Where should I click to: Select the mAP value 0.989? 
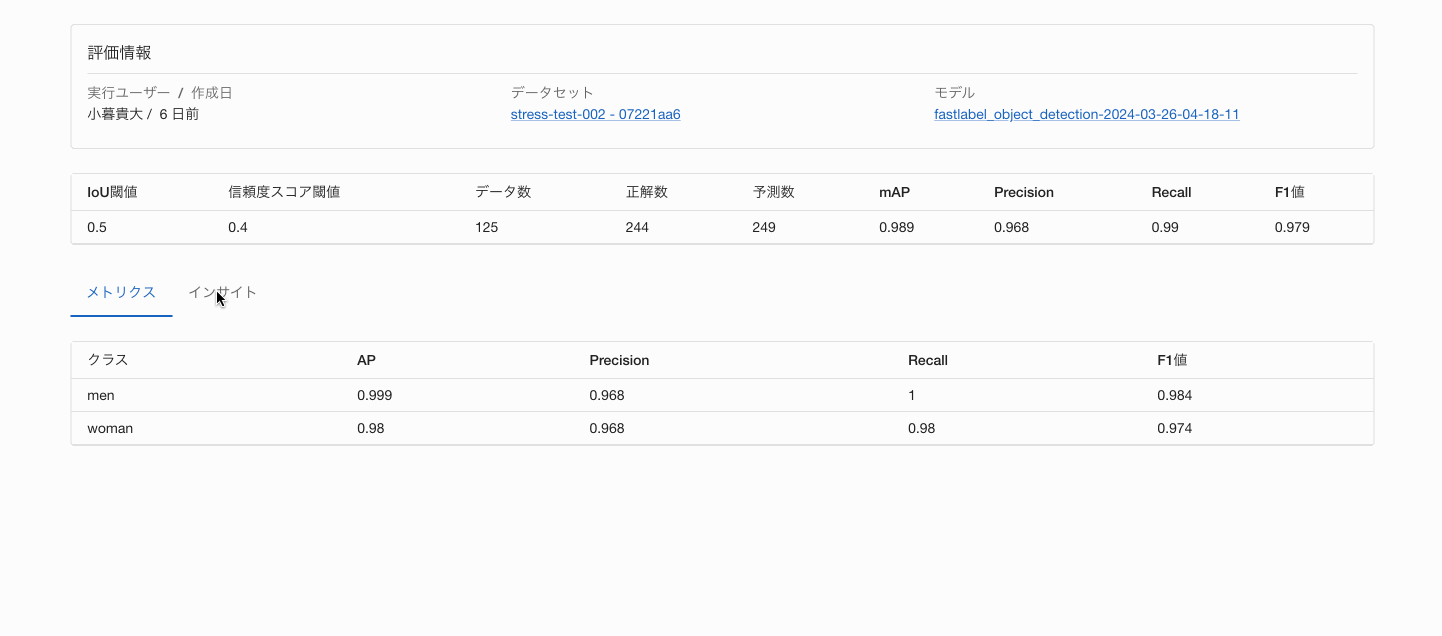point(896,227)
